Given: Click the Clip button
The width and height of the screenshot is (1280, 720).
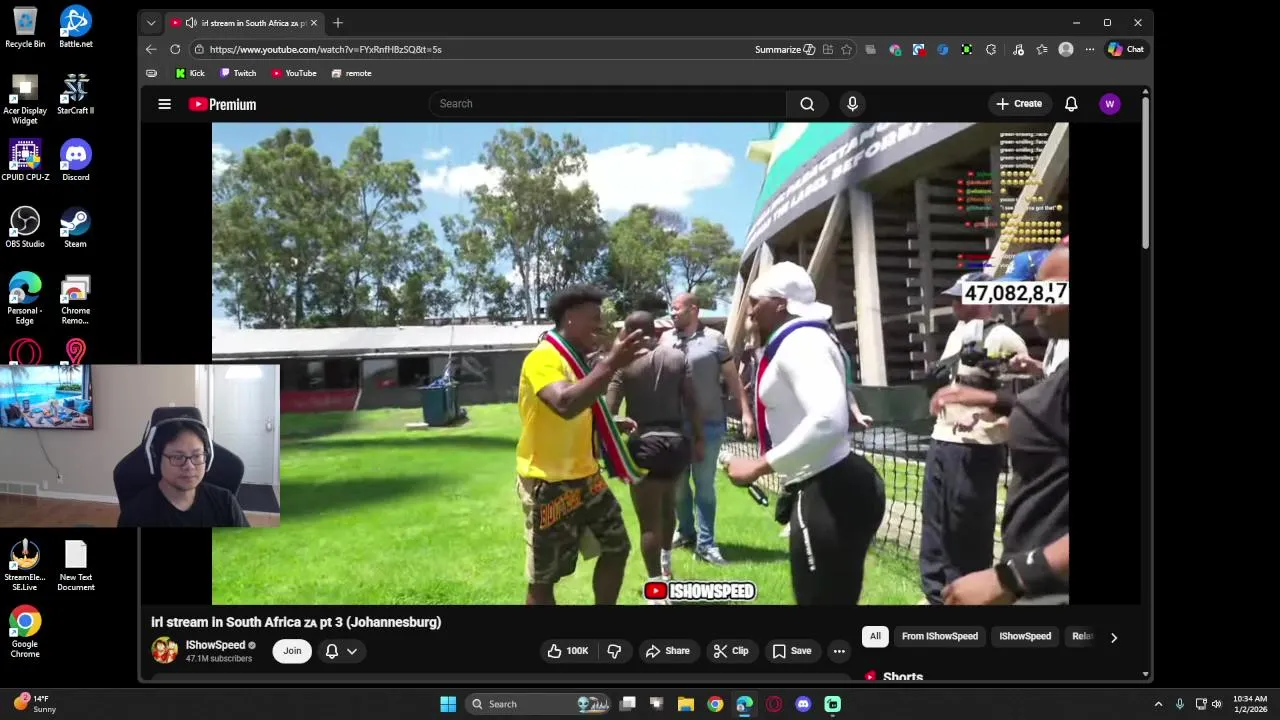Looking at the screenshot, I should pos(730,651).
